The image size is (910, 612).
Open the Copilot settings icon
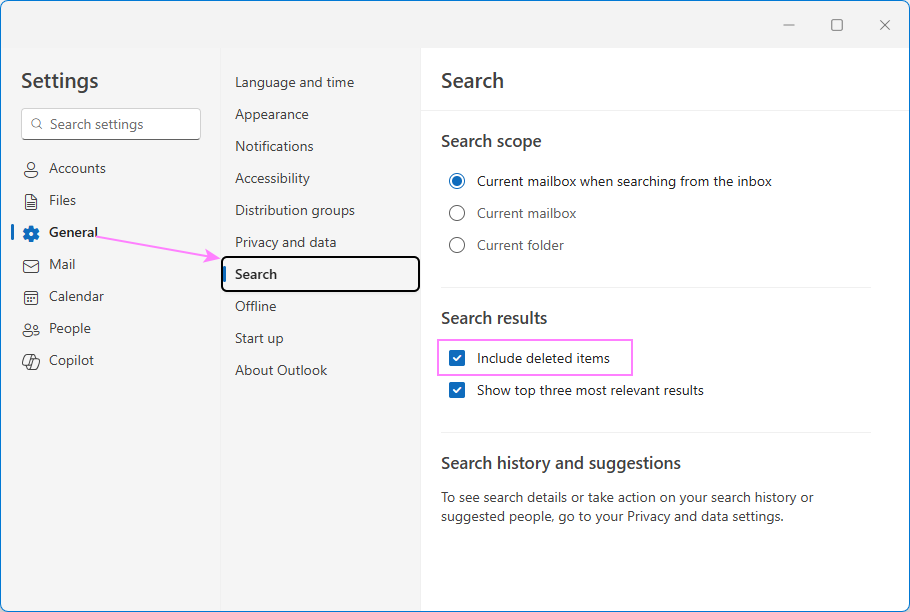31,360
